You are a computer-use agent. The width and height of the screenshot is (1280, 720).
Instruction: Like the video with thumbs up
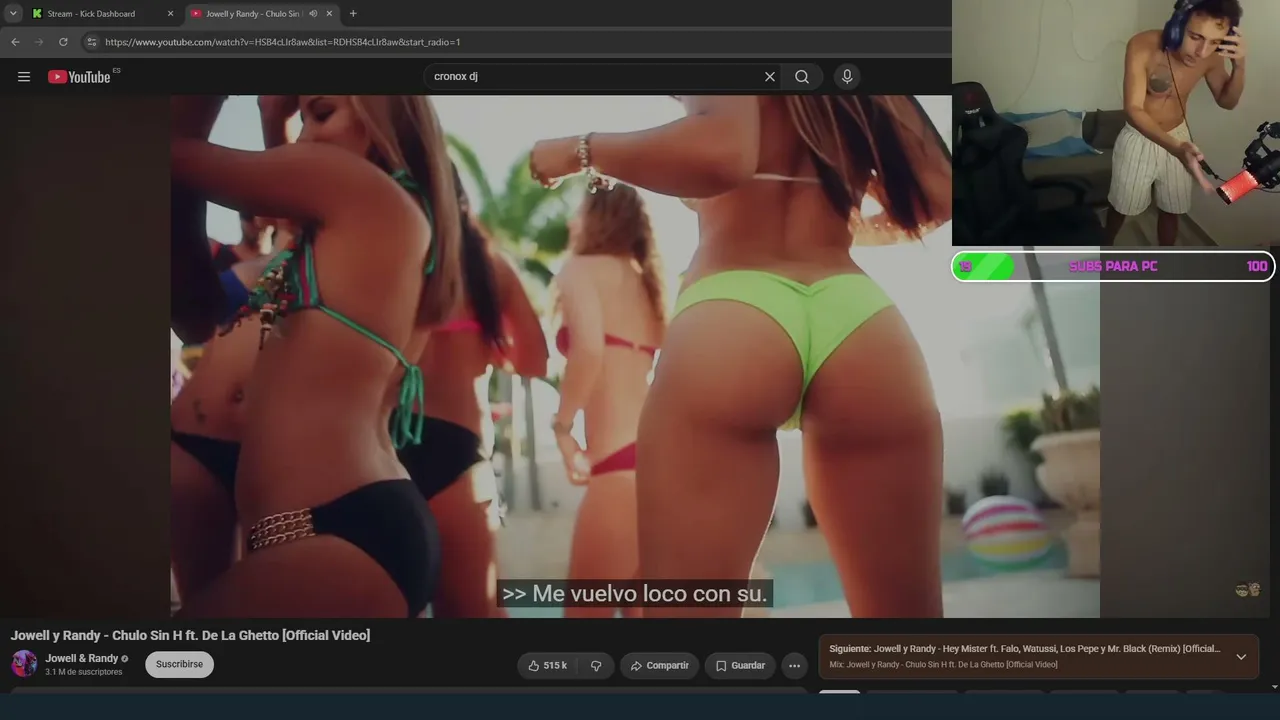tap(548, 665)
